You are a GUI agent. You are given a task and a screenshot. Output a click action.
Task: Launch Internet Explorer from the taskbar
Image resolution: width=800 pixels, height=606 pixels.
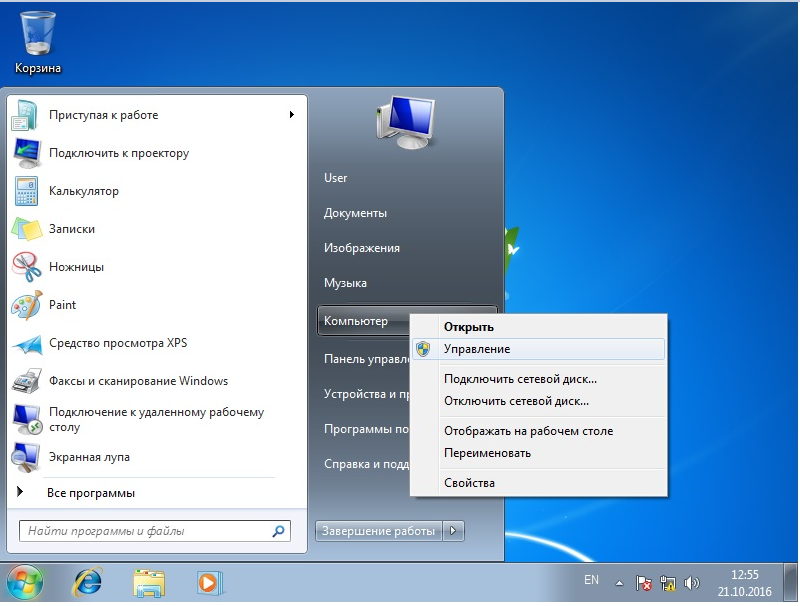[x=88, y=583]
